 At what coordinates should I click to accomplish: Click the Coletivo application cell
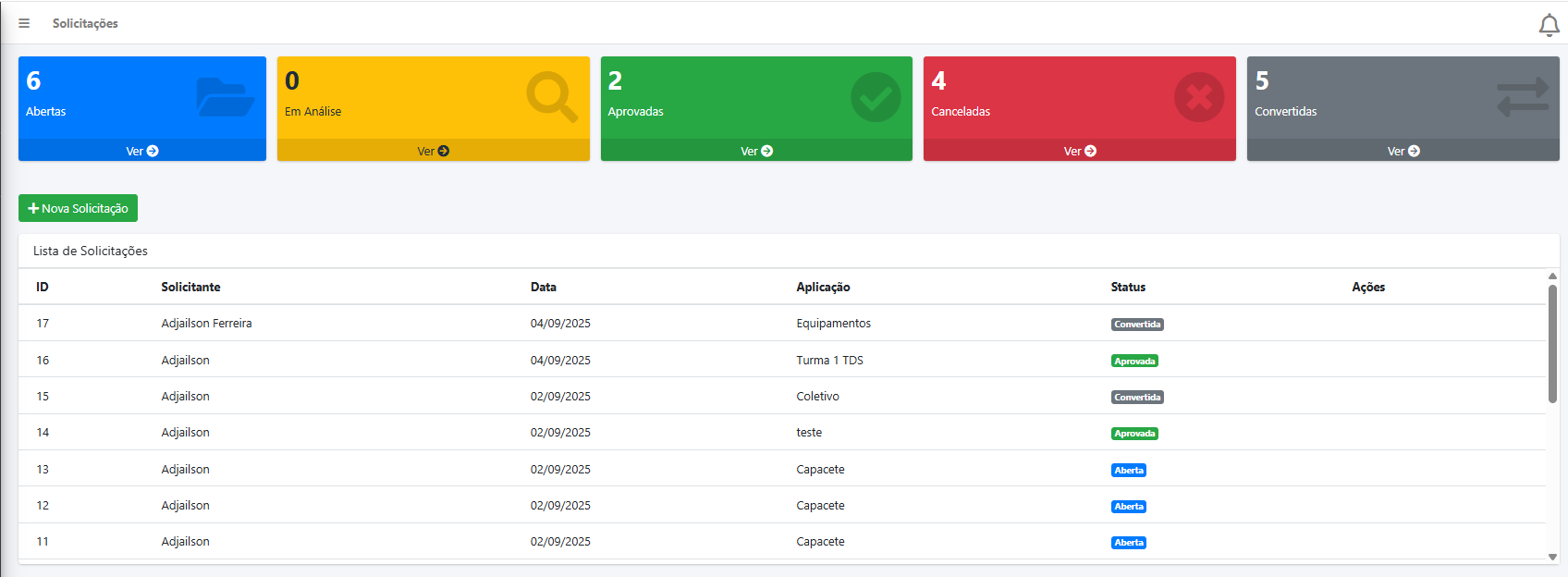(x=817, y=396)
